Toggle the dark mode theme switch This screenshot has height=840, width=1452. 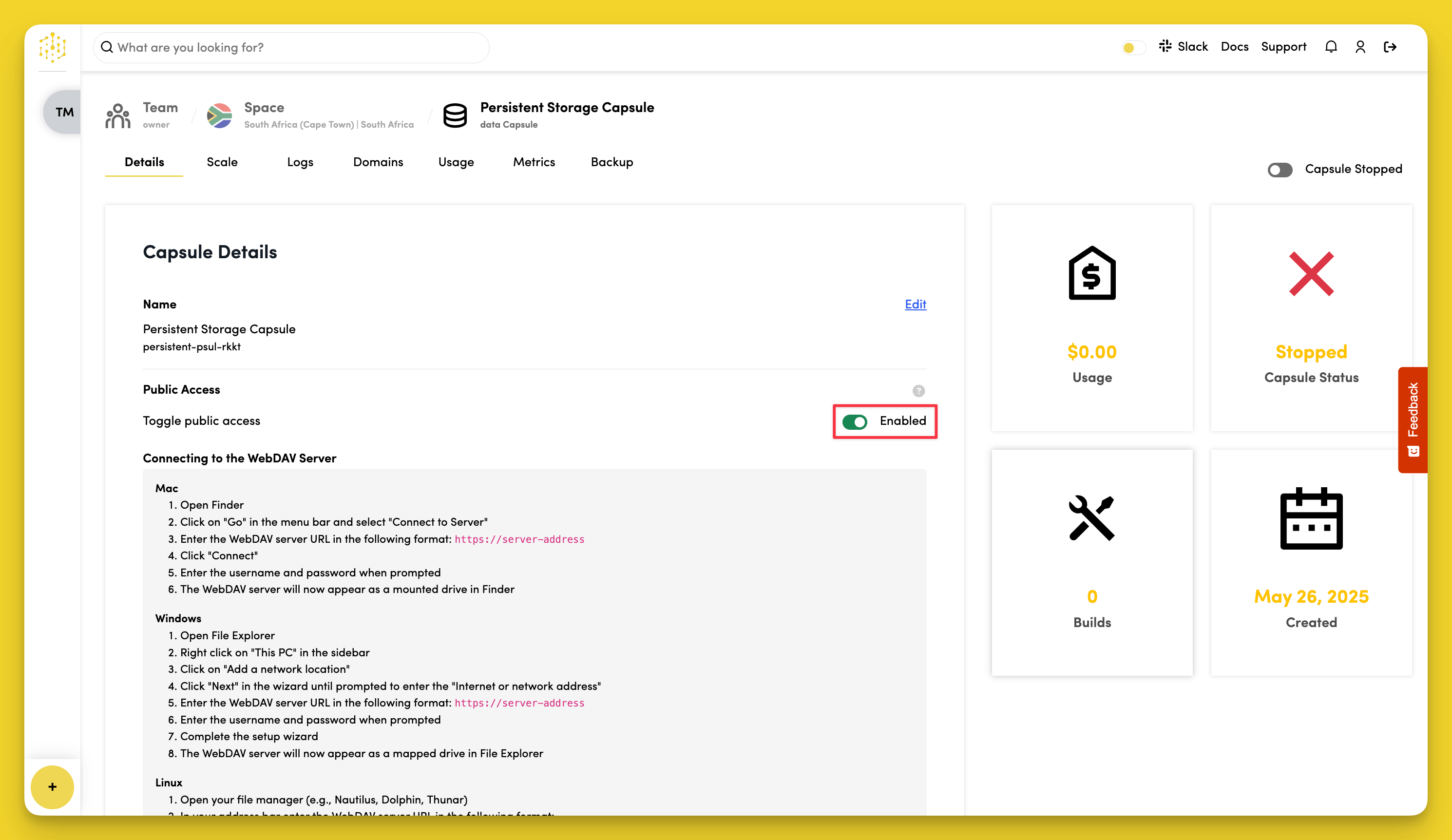click(x=1133, y=47)
